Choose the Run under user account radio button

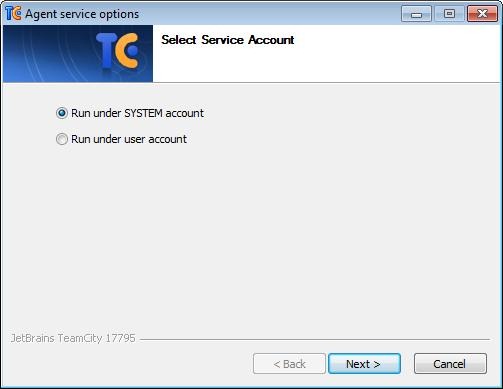pos(62,139)
